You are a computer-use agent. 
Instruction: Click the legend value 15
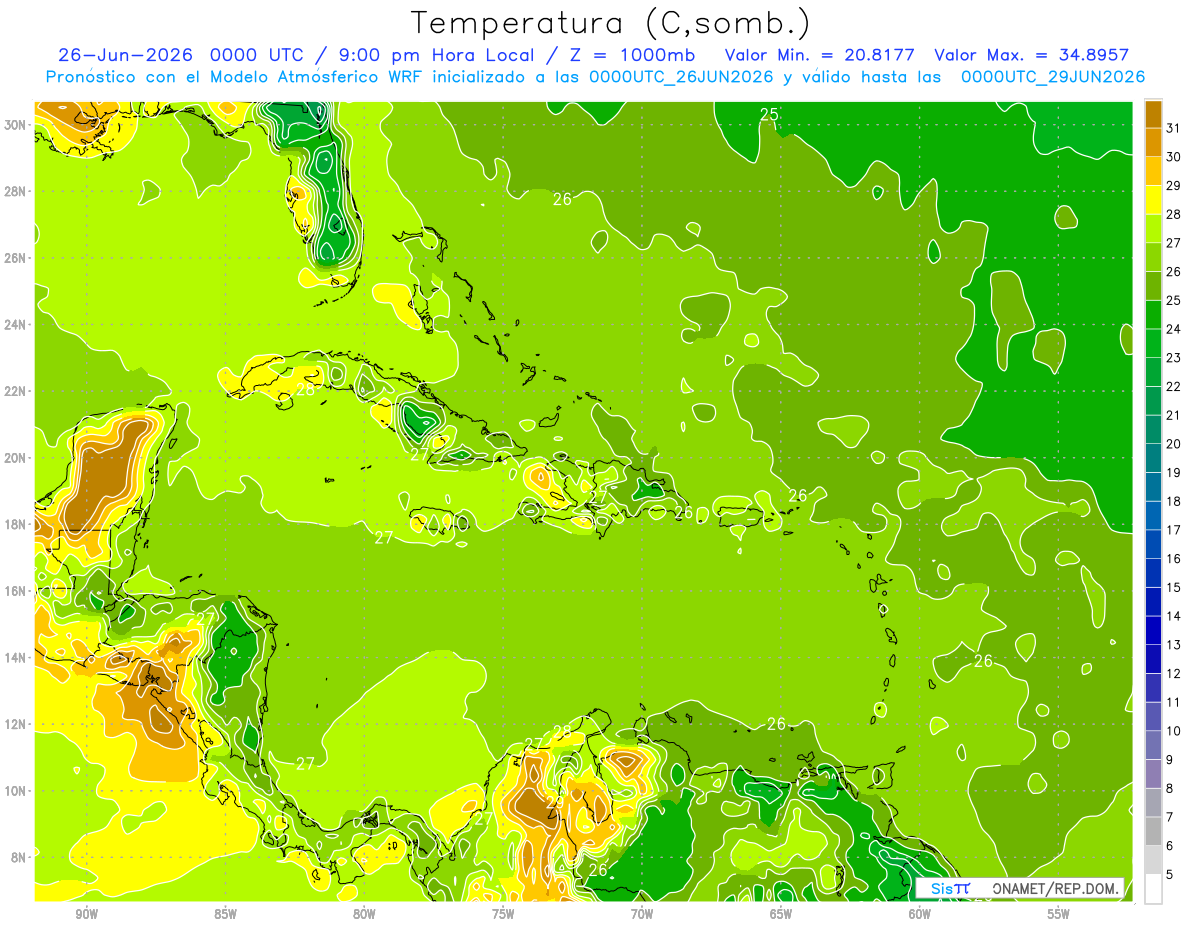[1173, 588]
